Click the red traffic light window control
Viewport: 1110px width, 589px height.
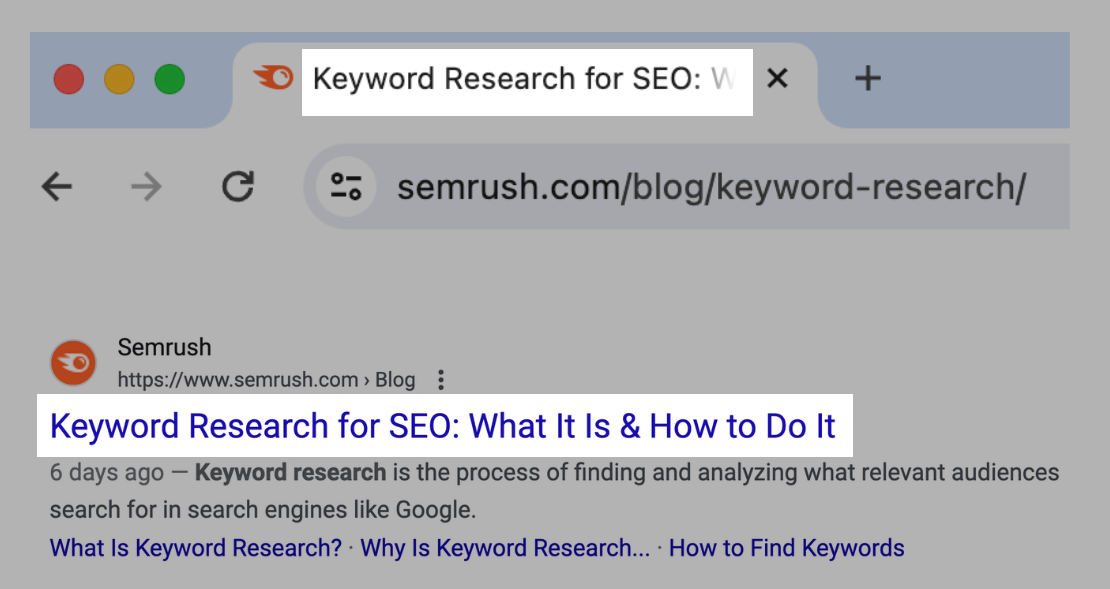click(x=69, y=79)
